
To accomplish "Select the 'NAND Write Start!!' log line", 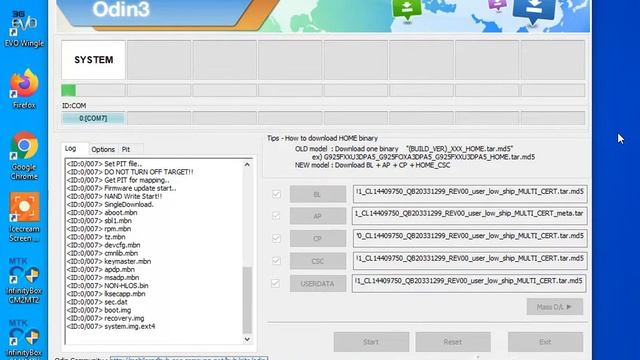I will [x=114, y=196].
